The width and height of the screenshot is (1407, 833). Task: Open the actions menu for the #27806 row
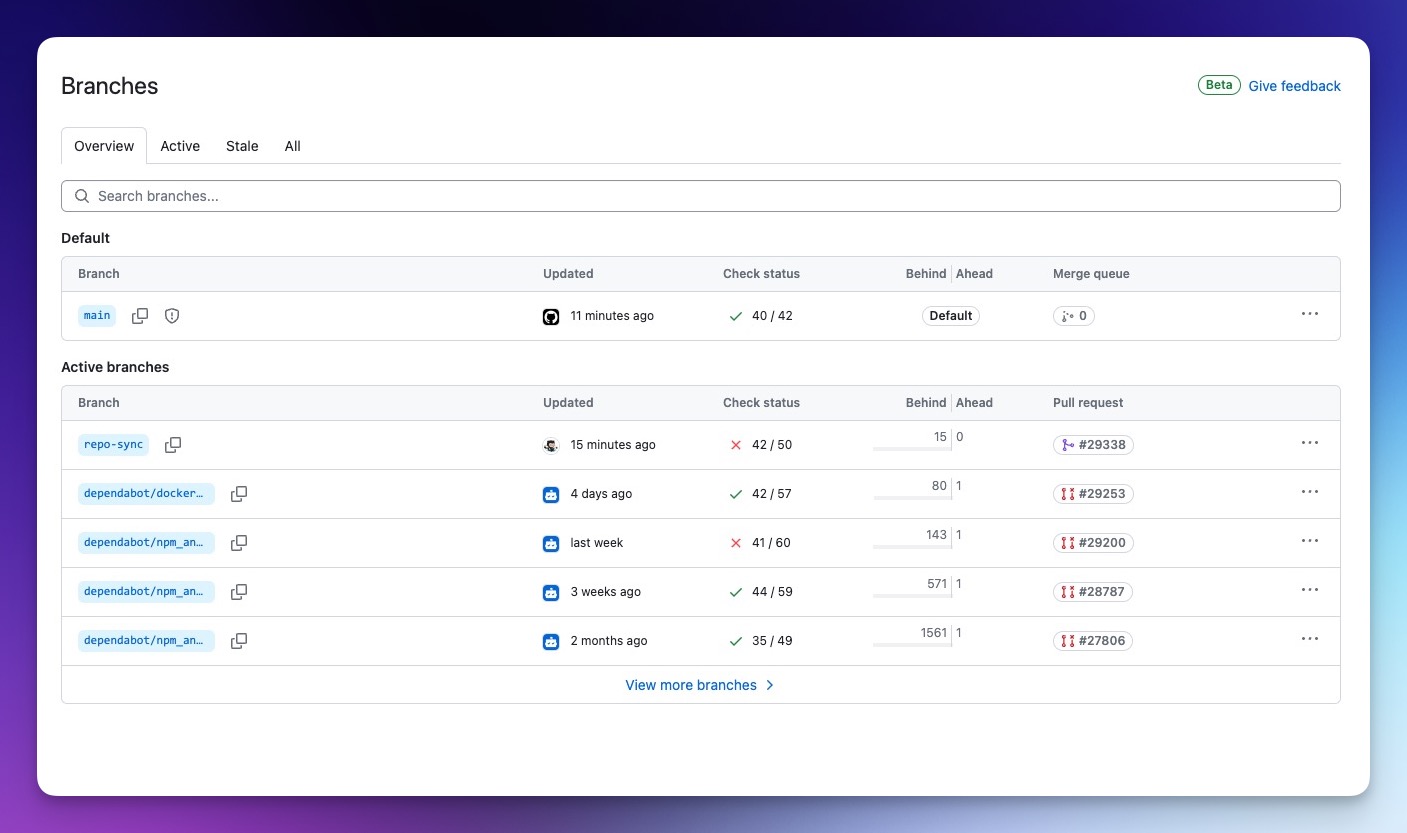[1310, 639]
